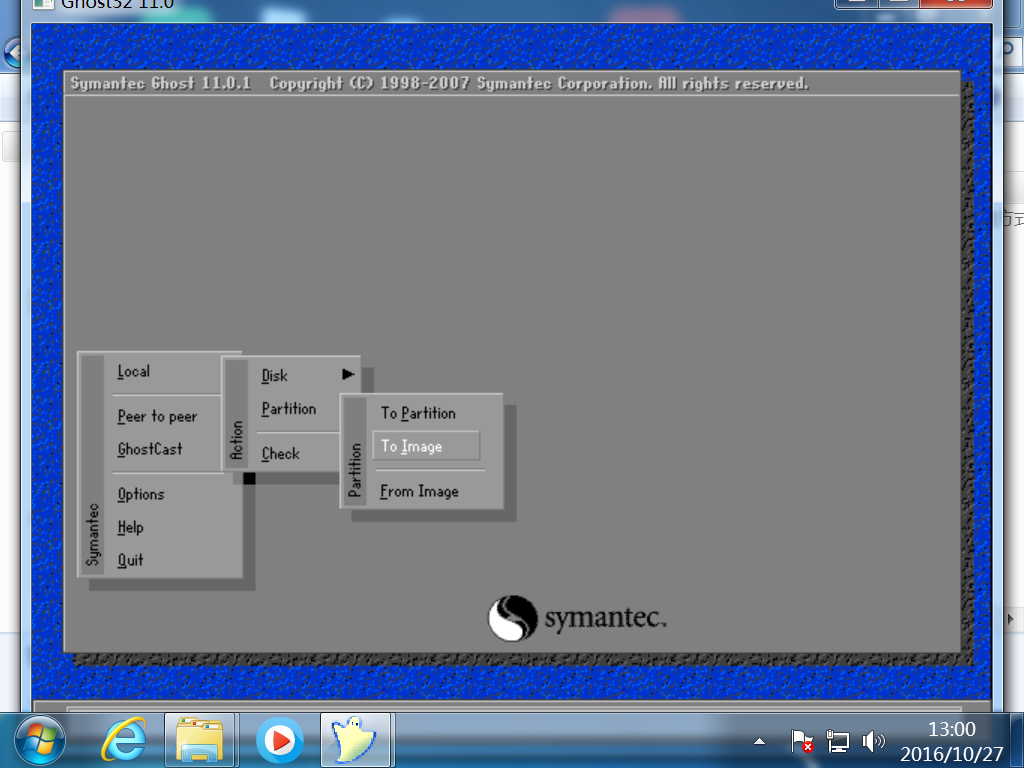Choose GhostCast from the Symantec menu
This screenshot has height=768, width=1024.
point(150,449)
